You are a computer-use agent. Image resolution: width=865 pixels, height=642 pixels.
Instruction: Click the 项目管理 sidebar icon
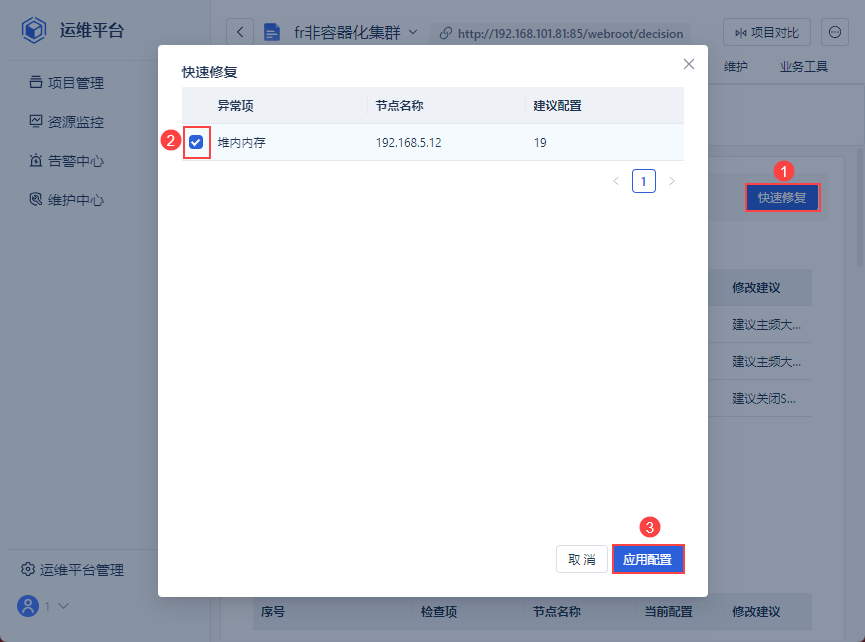point(36,82)
